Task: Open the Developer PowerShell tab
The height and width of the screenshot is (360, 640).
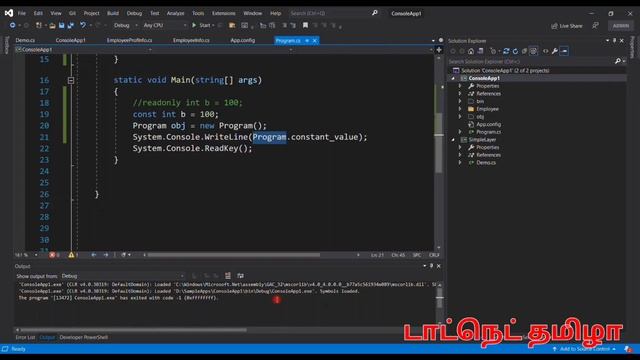Action: (84, 337)
